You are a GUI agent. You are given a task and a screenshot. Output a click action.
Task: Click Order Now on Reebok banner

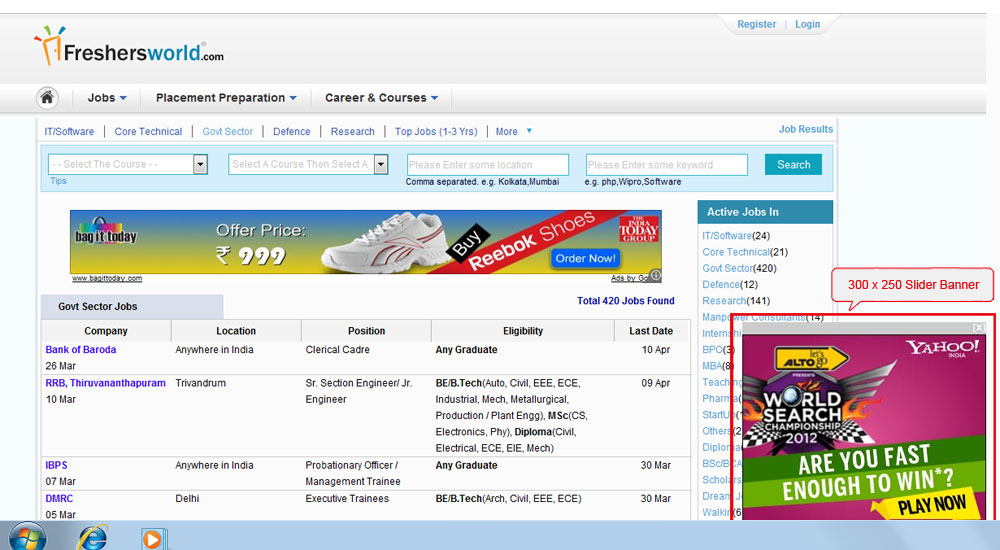(585, 258)
